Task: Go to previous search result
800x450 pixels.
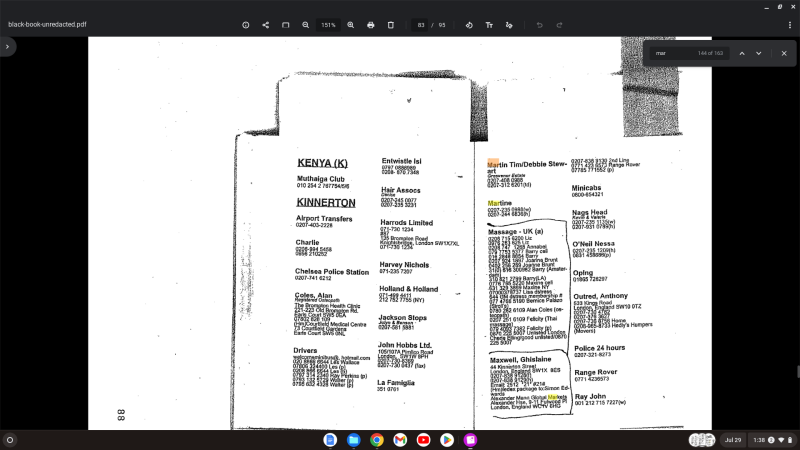Action: (742, 53)
